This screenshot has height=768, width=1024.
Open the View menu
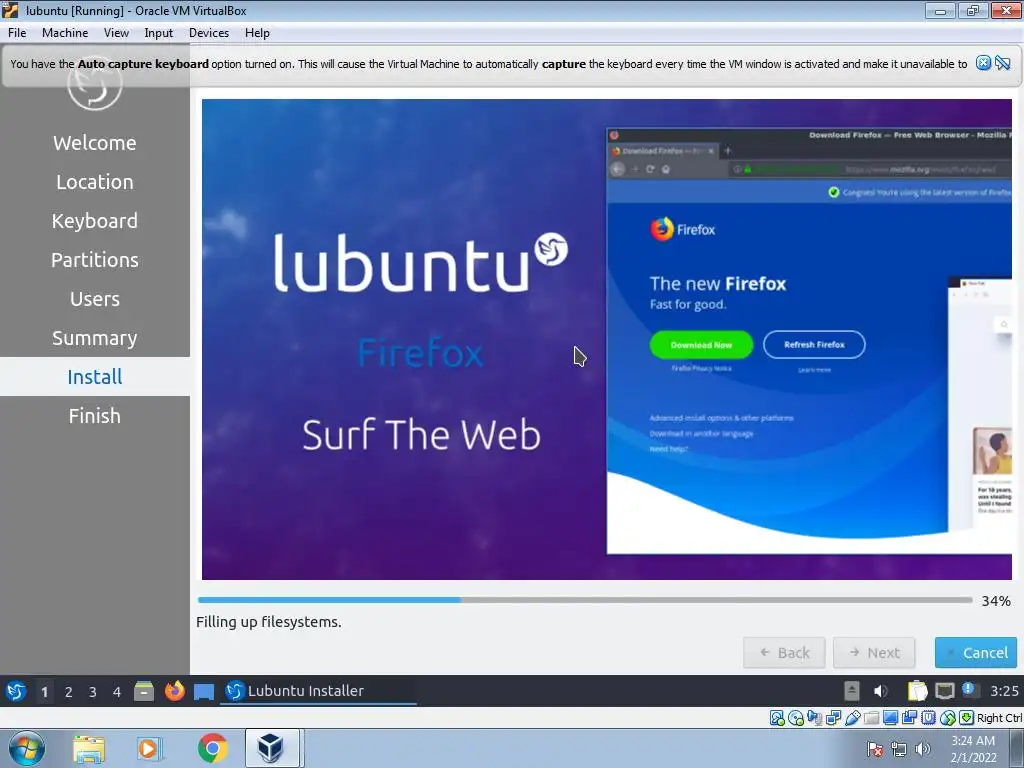click(x=116, y=33)
